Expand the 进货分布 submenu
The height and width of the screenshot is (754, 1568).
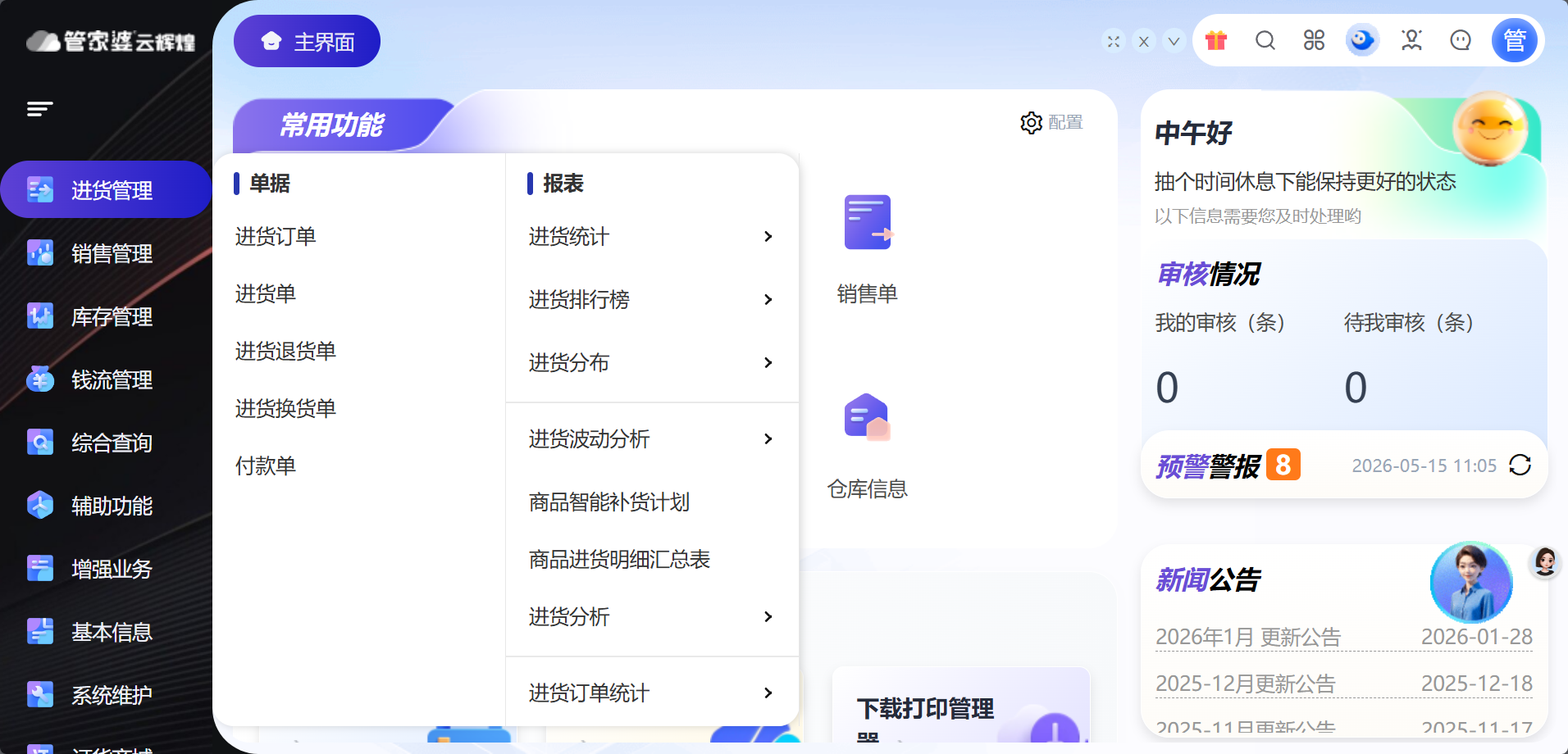652,362
